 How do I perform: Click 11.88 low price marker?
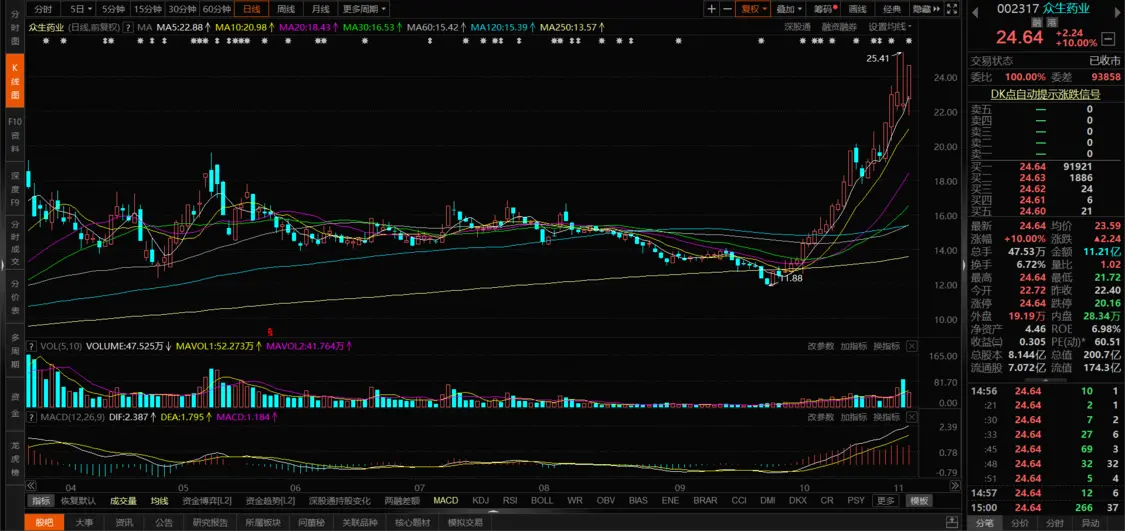coord(791,278)
